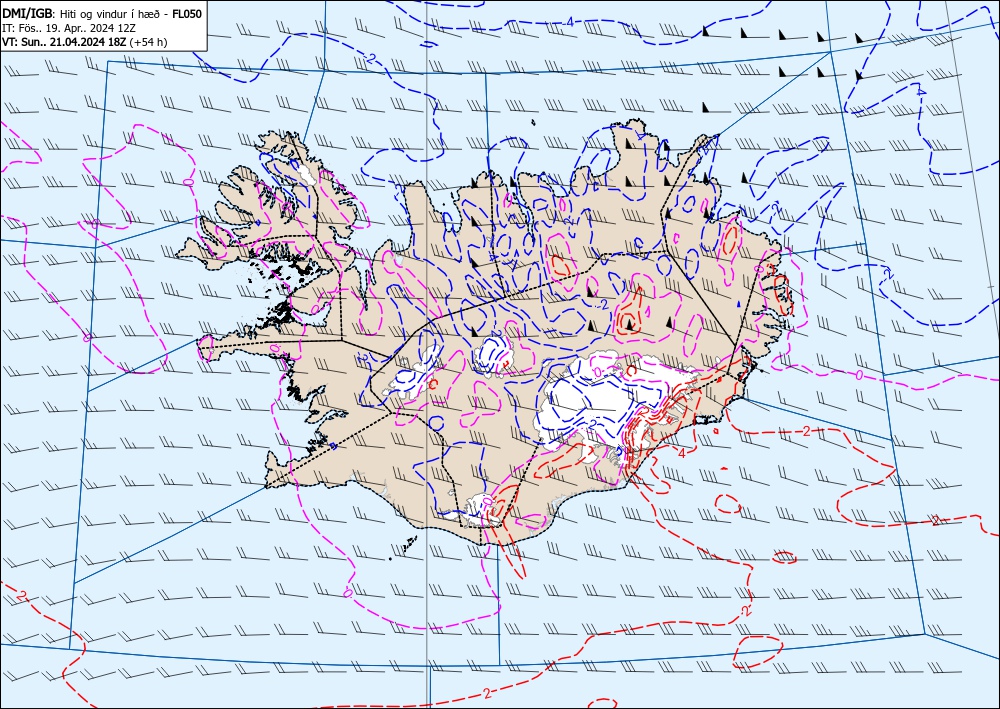The image size is (1000, 709).
Task: Click the "VT: Sun.. 21.04.2024 18Z" valid time
Action: [64, 42]
